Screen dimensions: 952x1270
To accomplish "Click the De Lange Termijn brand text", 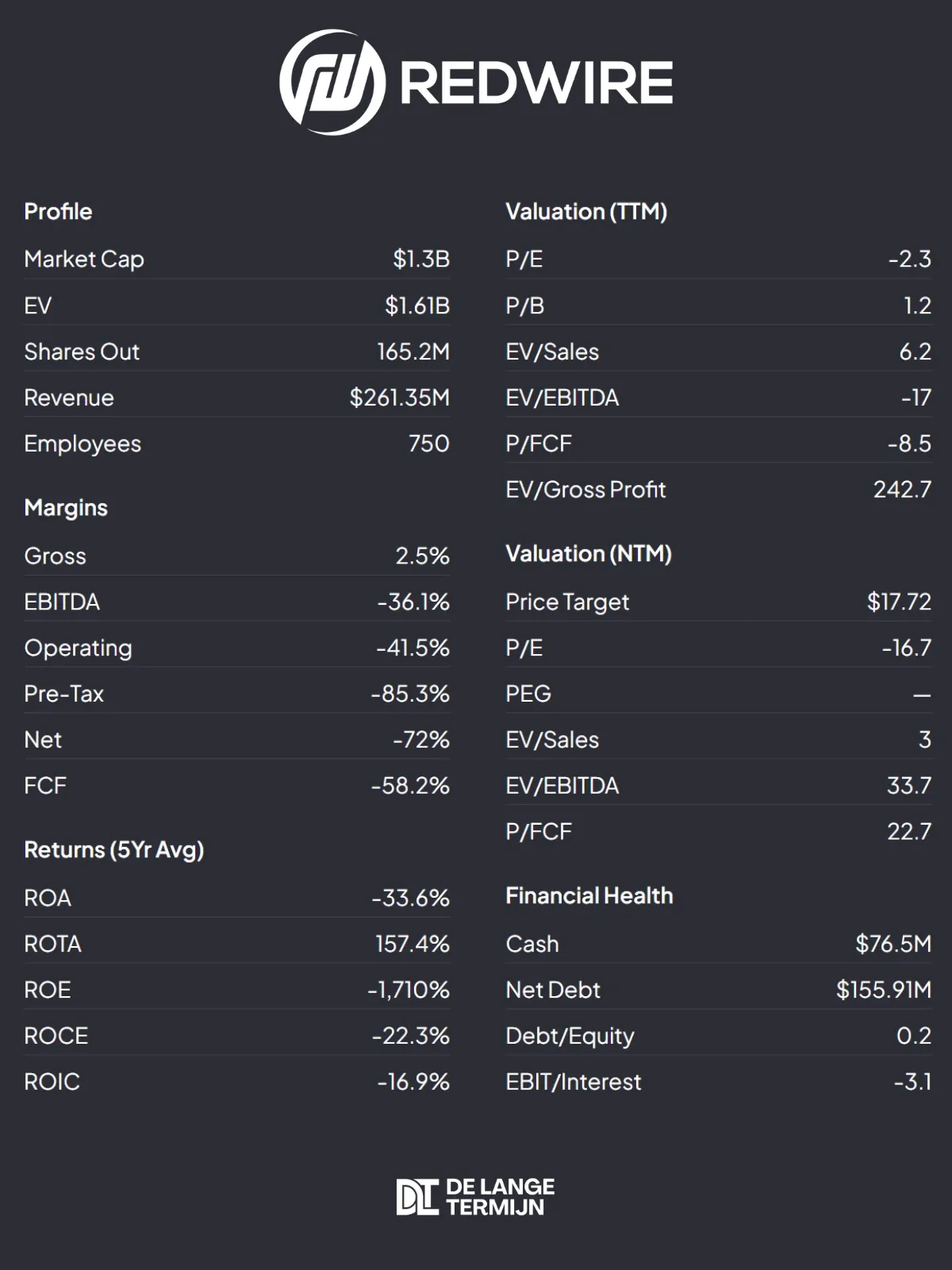I will coord(500,1197).
